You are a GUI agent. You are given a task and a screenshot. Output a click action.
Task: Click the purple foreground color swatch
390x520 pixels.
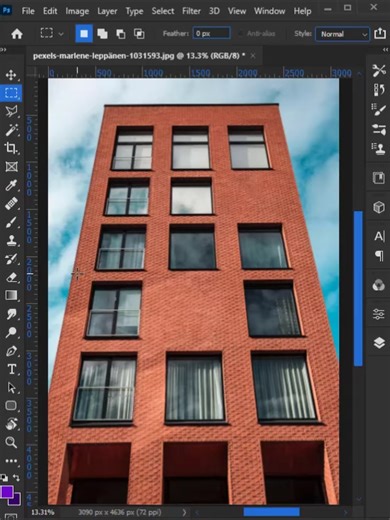(7, 491)
